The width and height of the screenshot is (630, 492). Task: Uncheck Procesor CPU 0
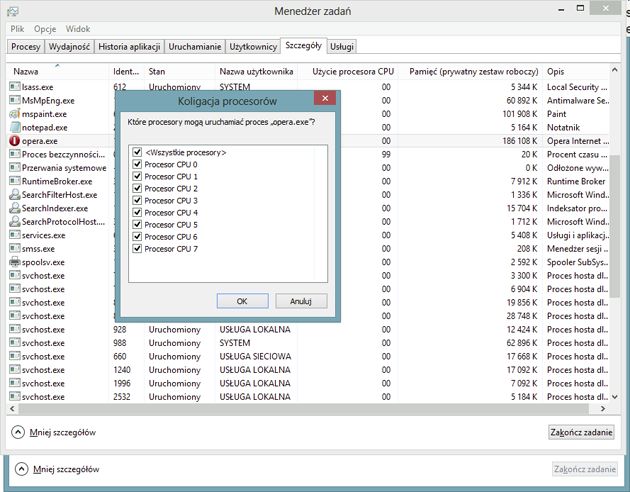[137, 164]
